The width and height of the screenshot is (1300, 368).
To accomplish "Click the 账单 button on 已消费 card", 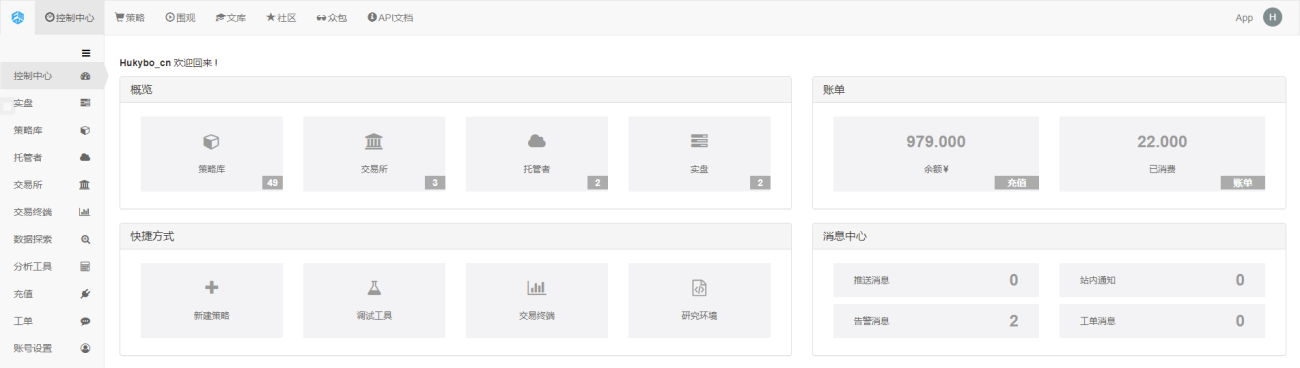I will pos(1243,183).
